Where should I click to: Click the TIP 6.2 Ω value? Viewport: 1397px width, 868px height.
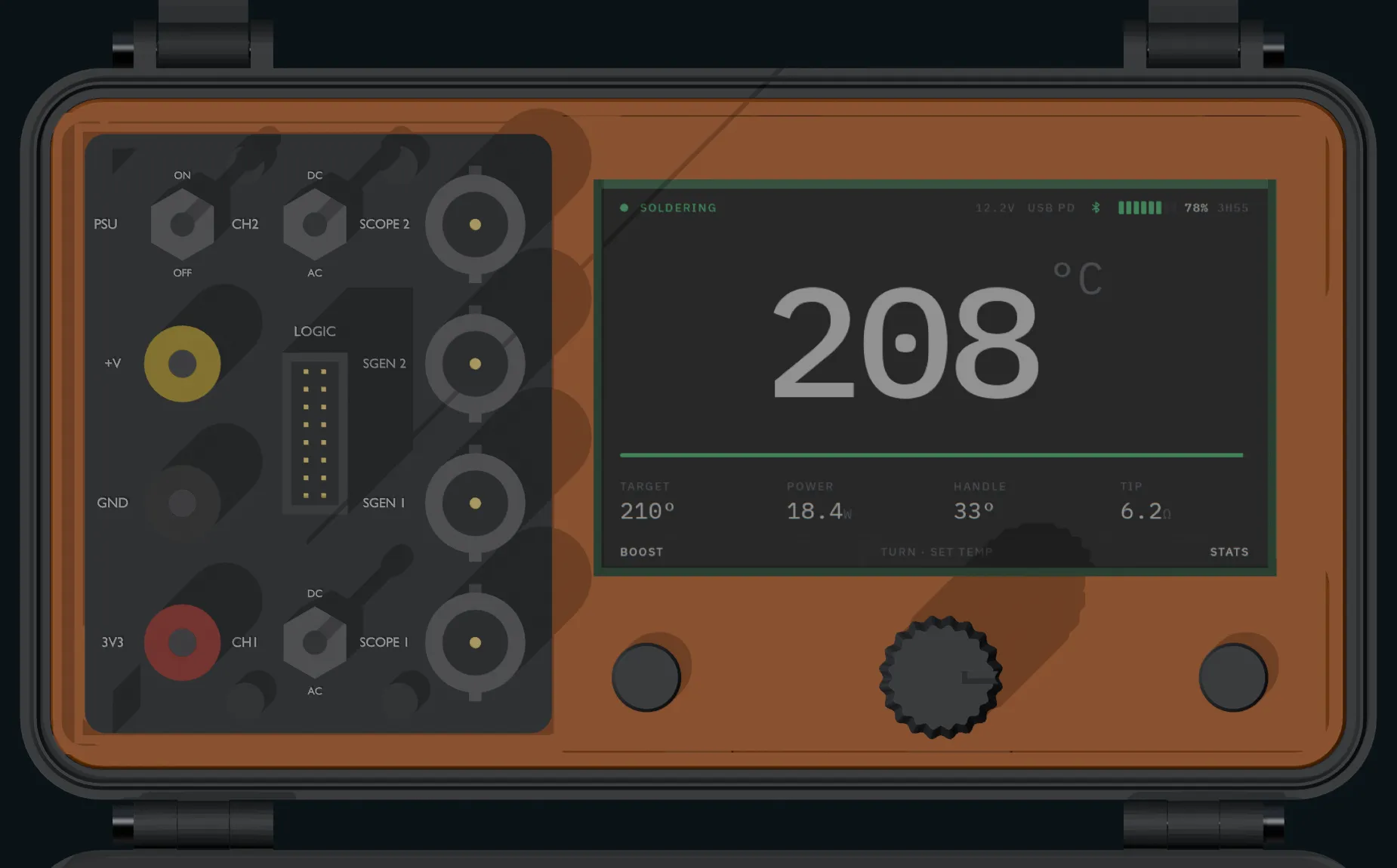click(1146, 511)
